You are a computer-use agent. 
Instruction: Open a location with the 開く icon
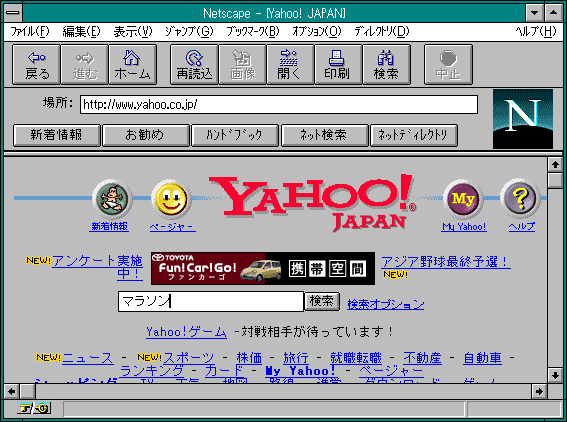coord(290,65)
